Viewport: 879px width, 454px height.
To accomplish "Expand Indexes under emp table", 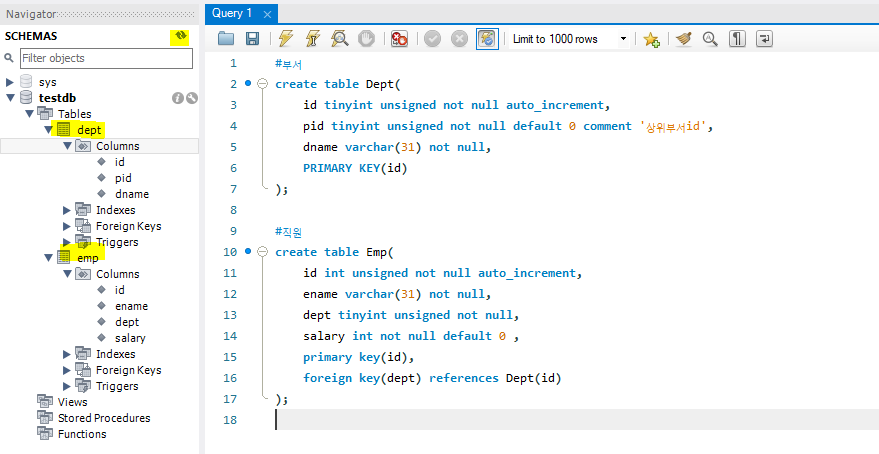I will tap(67, 354).
